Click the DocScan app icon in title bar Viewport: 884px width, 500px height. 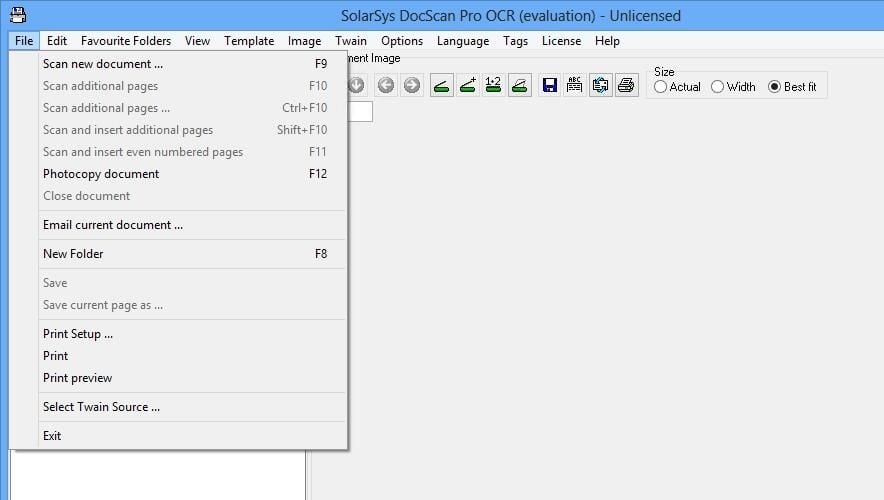[x=18, y=15]
